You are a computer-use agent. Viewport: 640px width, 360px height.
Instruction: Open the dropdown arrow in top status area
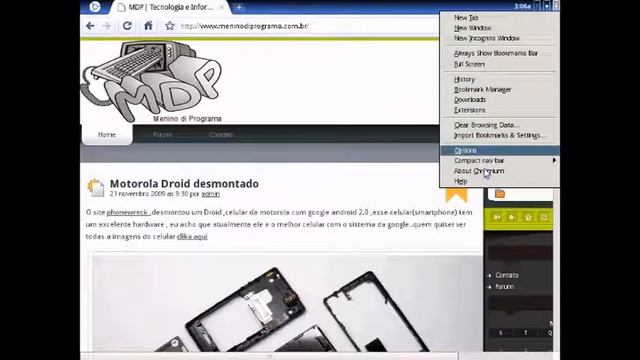coord(547,6)
